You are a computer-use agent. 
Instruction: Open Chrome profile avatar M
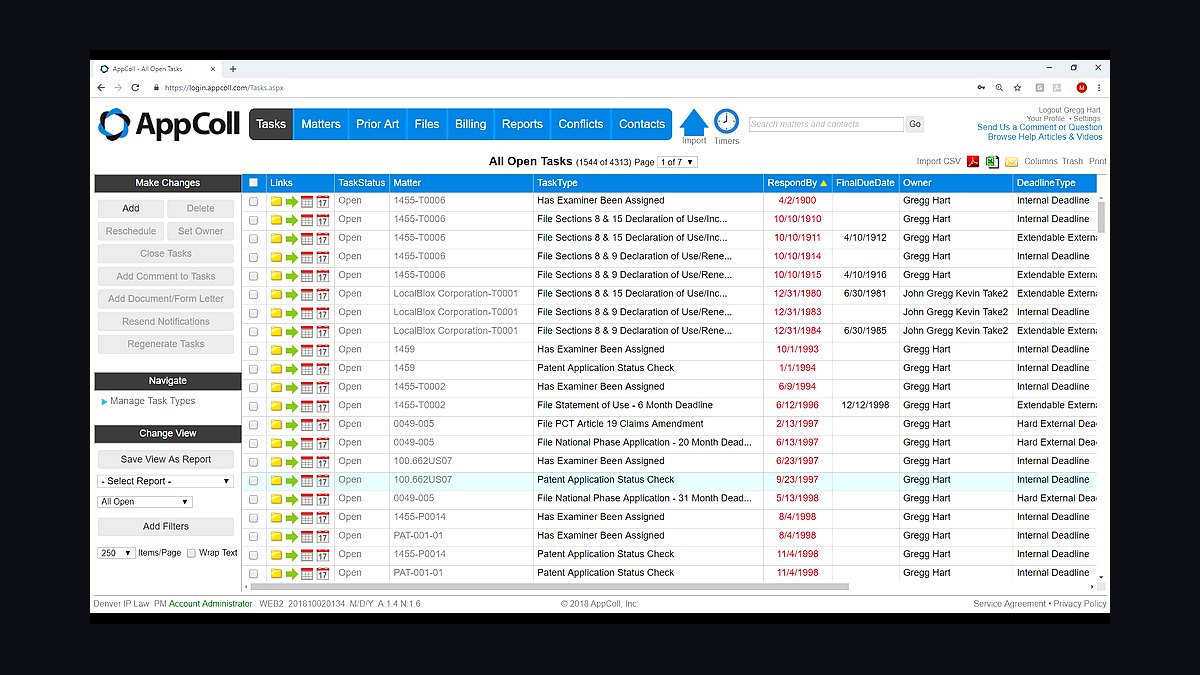click(x=1081, y=88)
